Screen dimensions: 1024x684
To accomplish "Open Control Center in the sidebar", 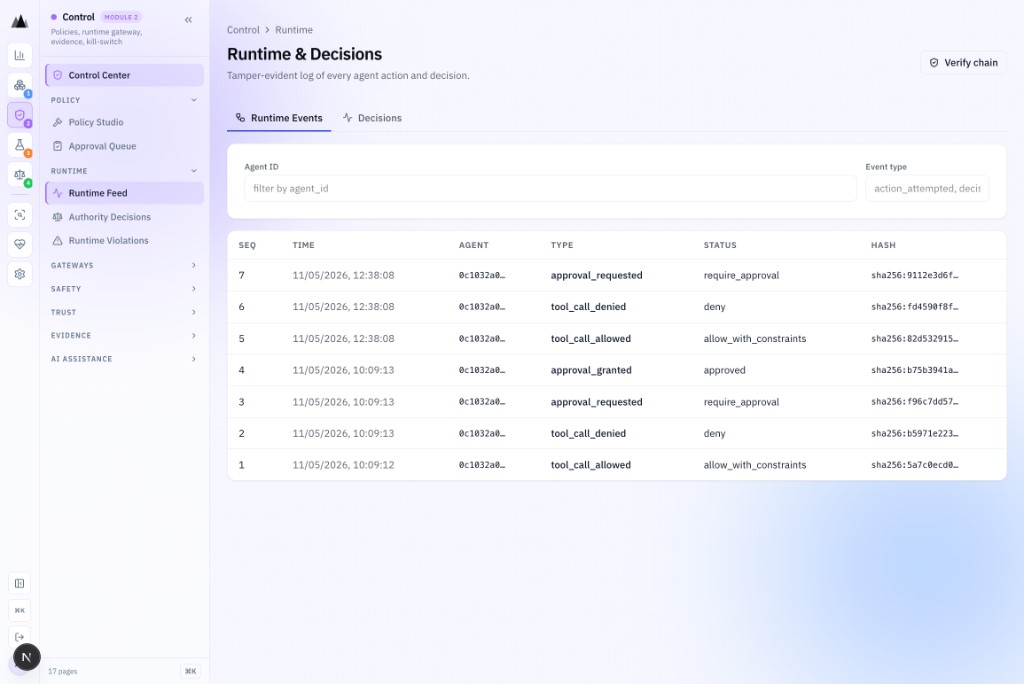I will coord(125,75).
